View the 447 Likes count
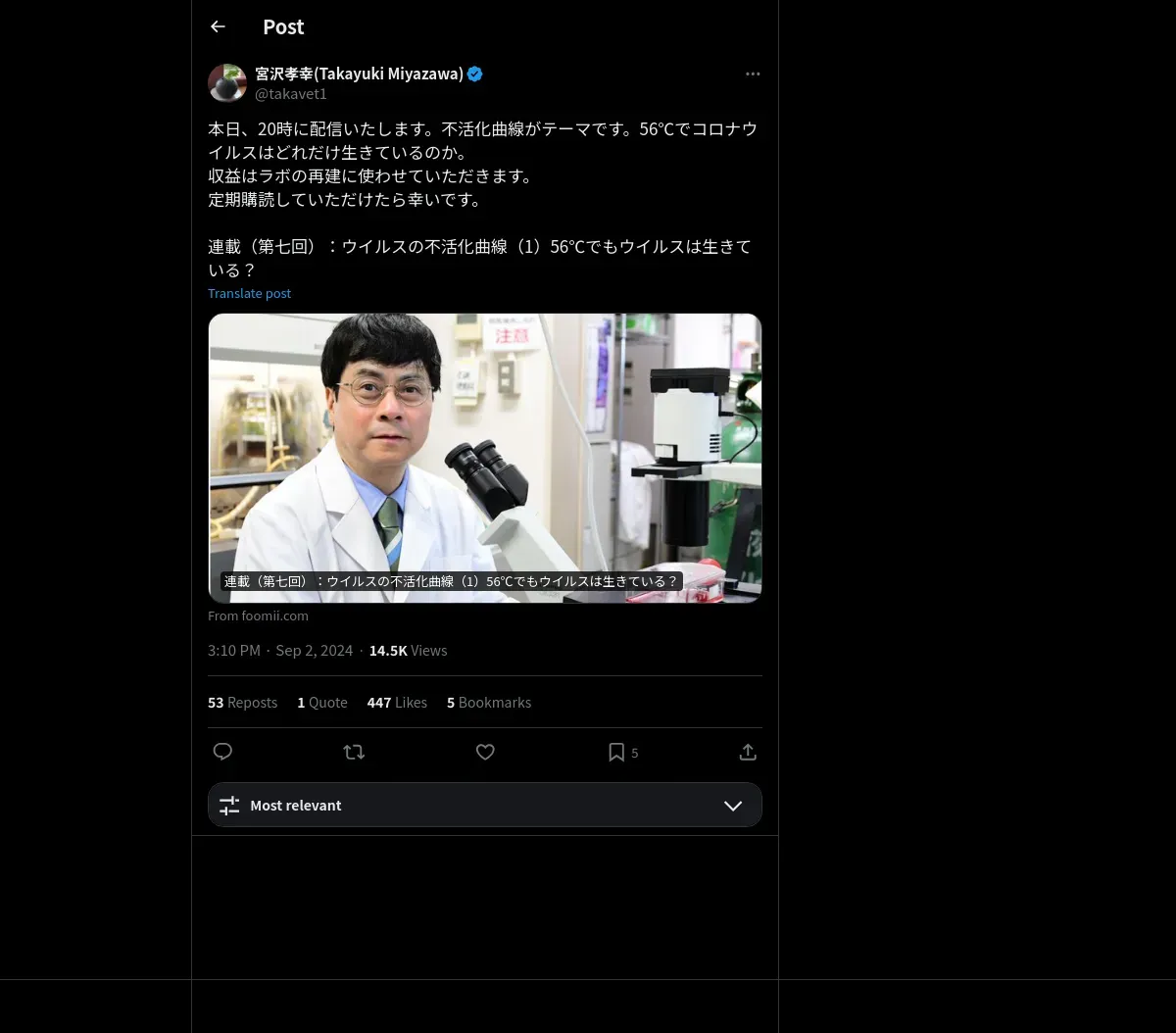This screenshot has width=1176, height=1033. pos(397,703)
